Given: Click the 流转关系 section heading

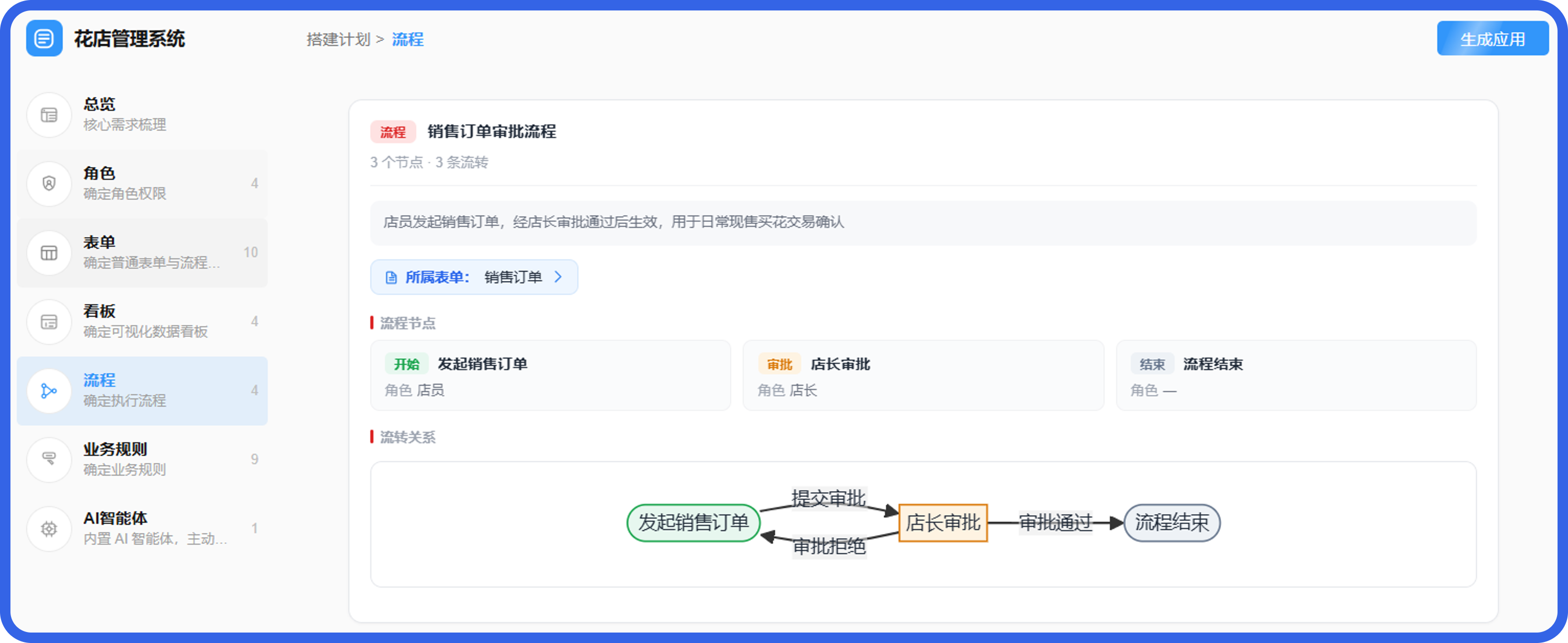Looking at the screenshot, I should (x=408, y=437).
